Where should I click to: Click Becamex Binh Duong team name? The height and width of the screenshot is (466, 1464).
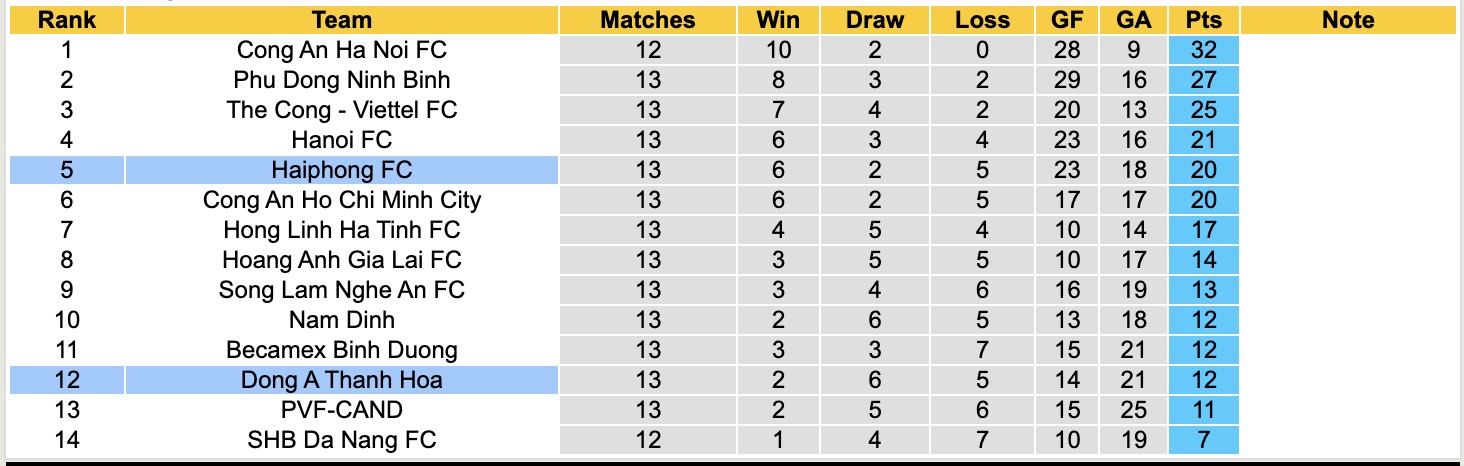(342, 350)
